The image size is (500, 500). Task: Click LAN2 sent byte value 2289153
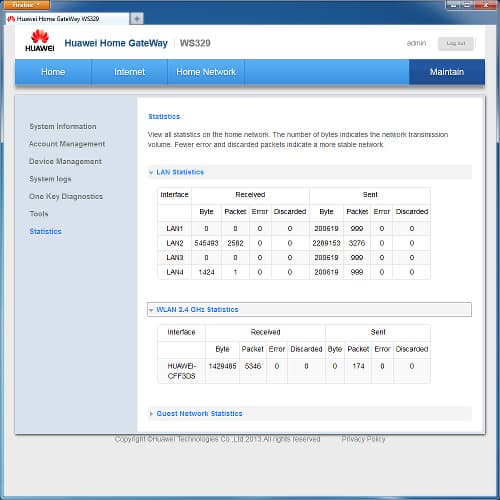pyautogui.click(x=326, y=243)
